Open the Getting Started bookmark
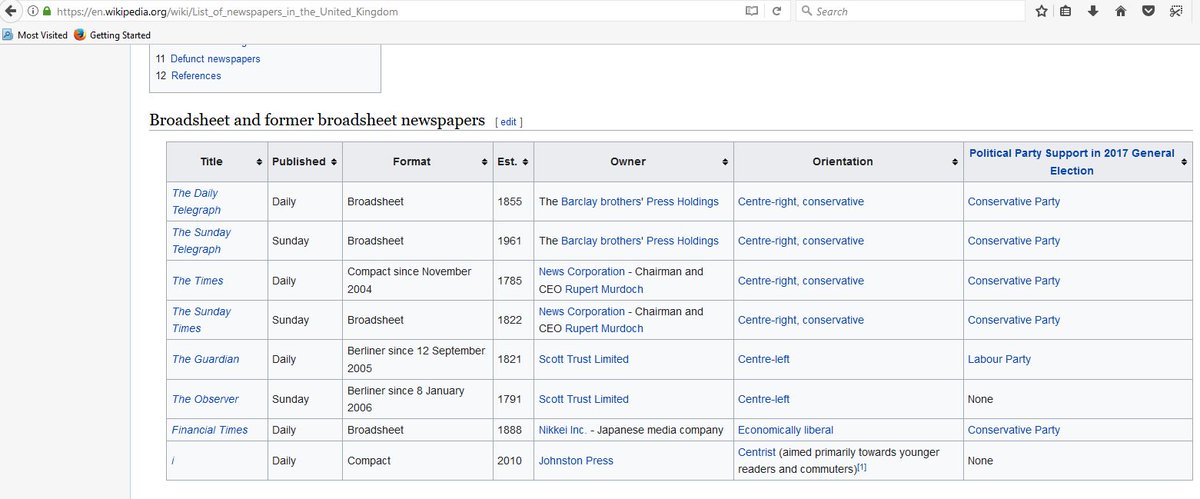Viewport: 1200px width, 499px height. [x=112, y=35]
